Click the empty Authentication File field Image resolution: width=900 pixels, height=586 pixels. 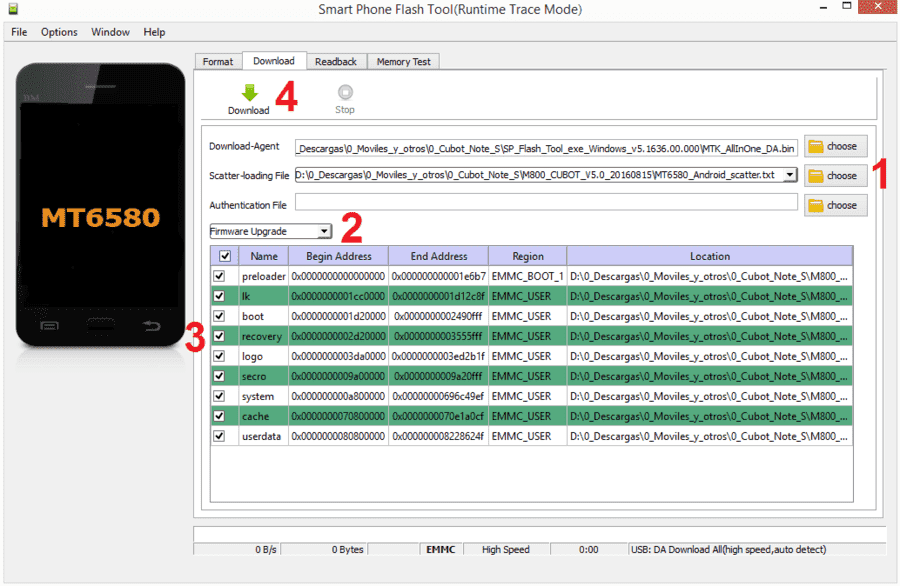point(546,202)
